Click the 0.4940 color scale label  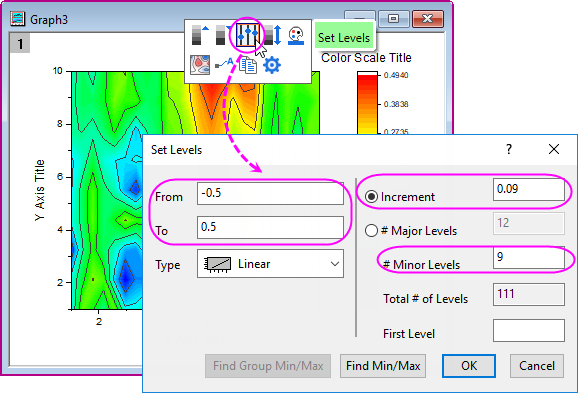pyautogui.click(x=396, y=75)
